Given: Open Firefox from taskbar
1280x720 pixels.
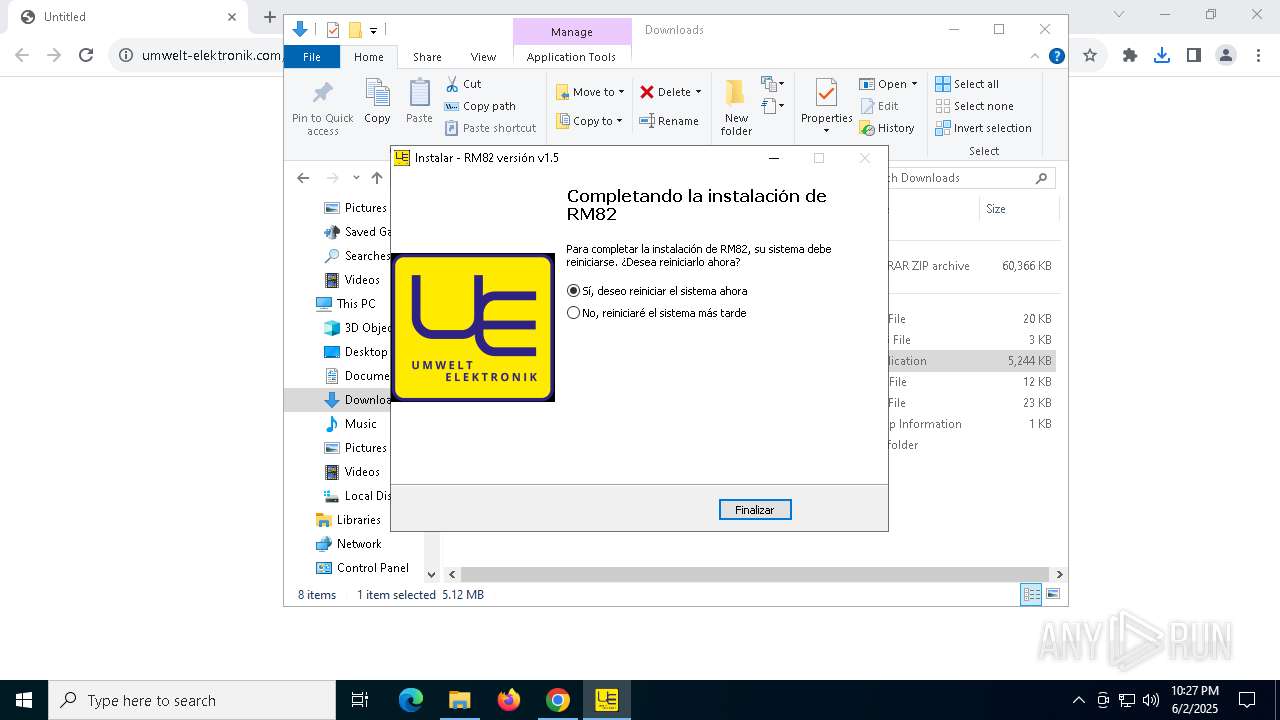Looking at the screenshot, I should [509, 700].
